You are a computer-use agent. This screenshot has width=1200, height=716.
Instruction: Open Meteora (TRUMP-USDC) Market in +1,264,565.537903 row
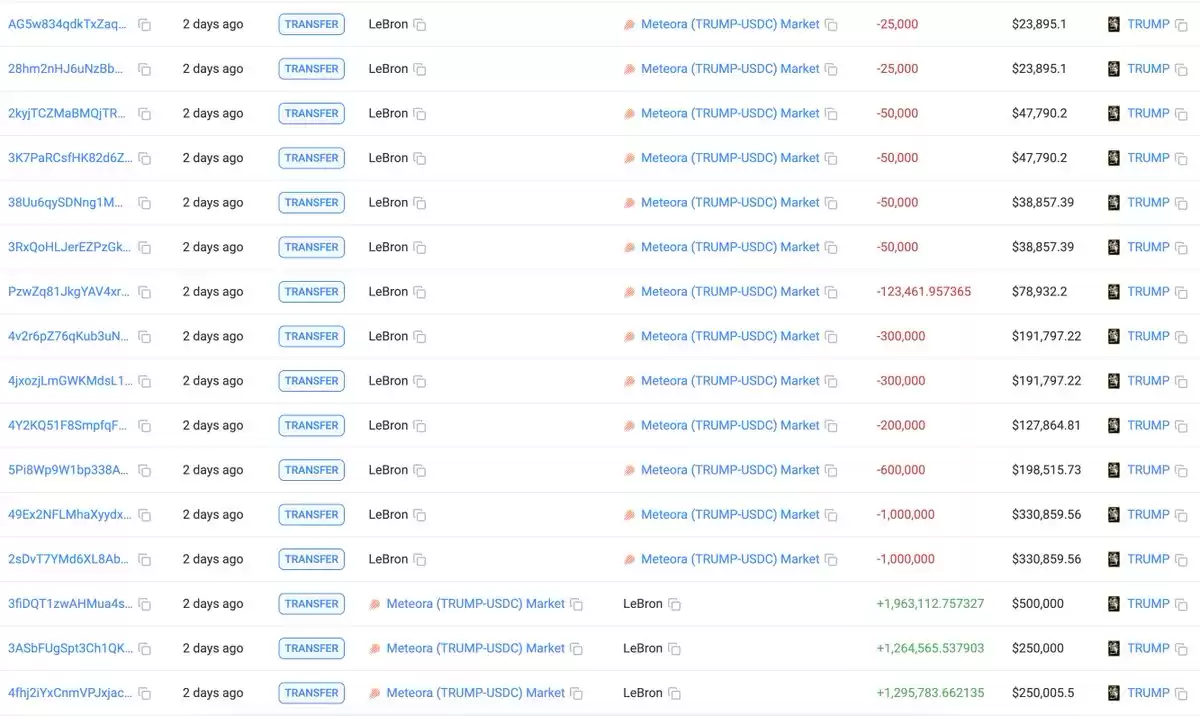[x=476, y=648]
